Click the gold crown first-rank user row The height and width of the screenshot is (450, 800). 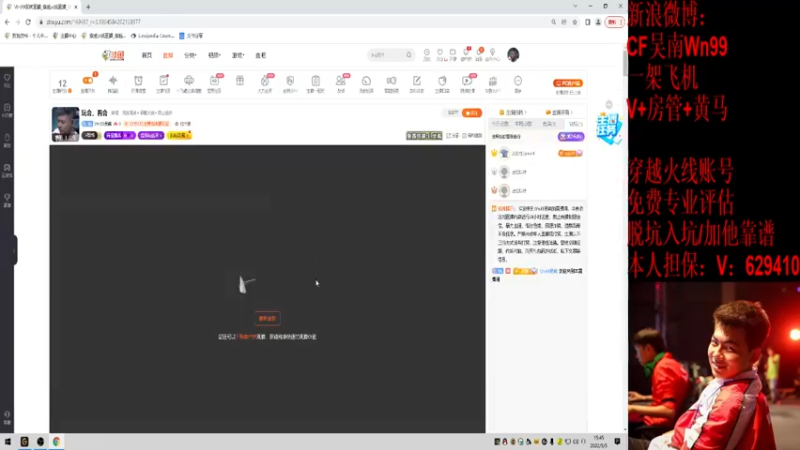click(x=538, y=153)
